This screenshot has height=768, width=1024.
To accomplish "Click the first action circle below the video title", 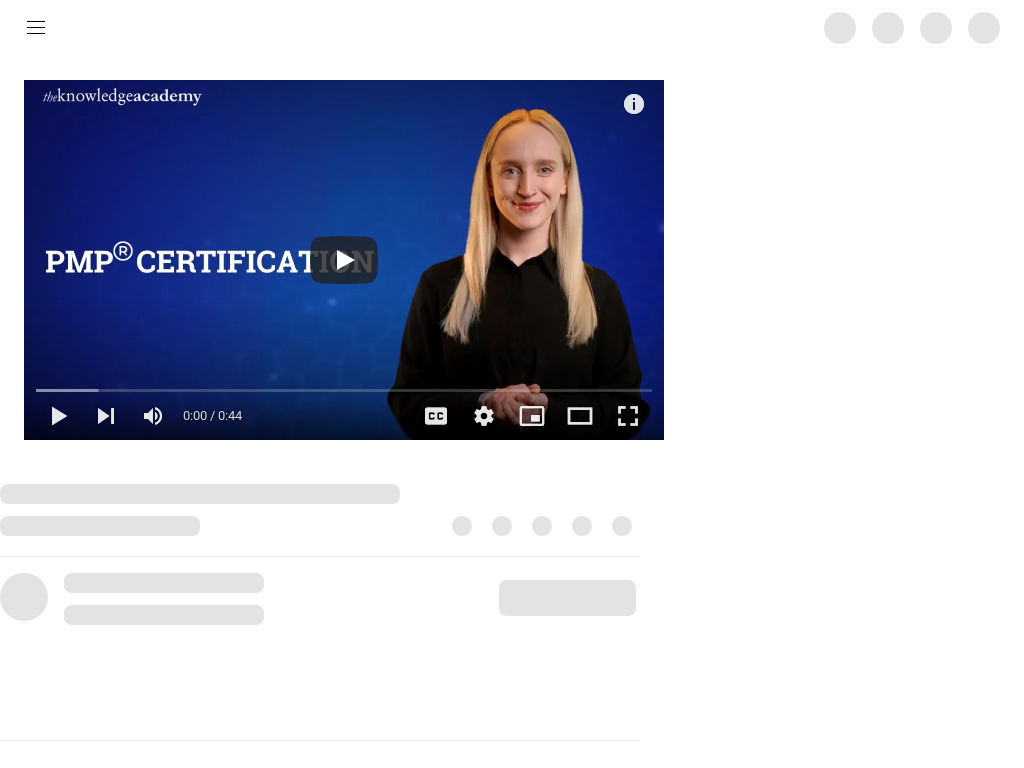I will tap(462, 525).
